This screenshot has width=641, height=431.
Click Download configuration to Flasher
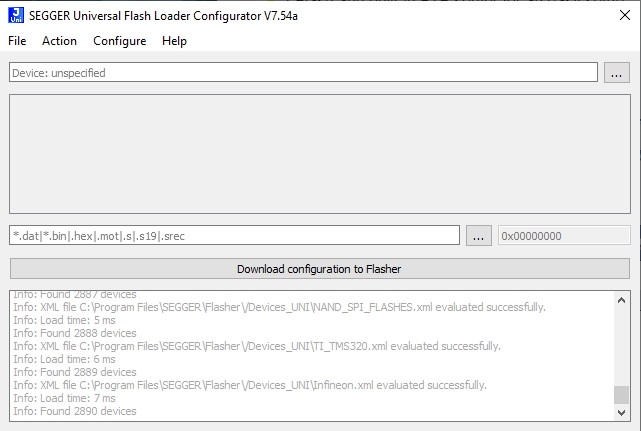320,269
